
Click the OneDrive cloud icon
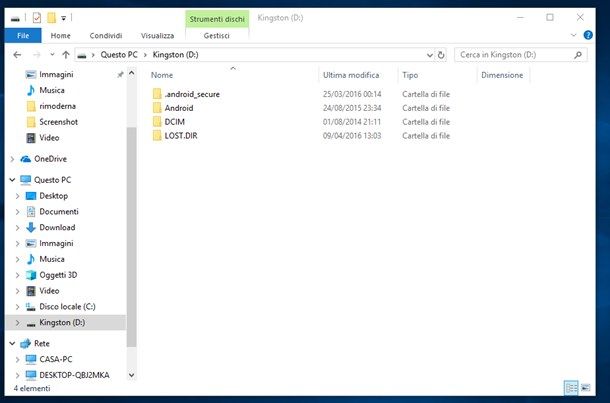pyautogui.click(x=26, y=159)
